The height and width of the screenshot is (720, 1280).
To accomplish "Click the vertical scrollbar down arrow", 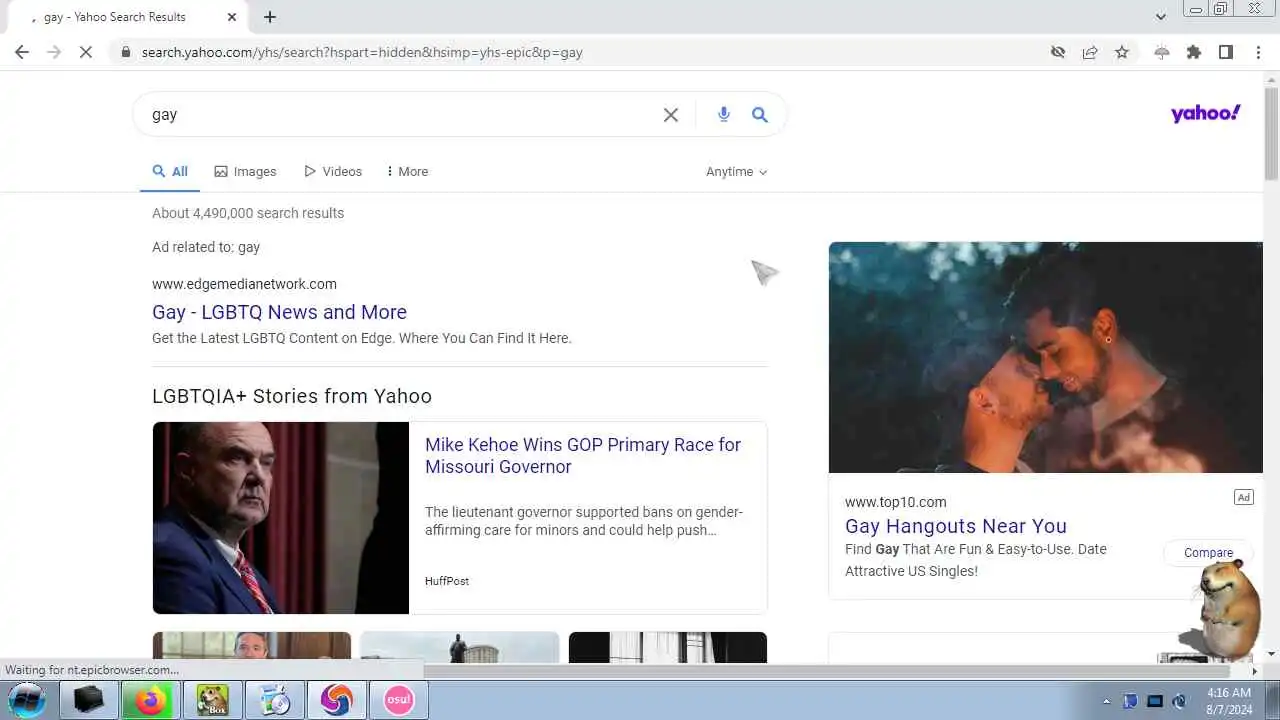I will pyautogui.click(x=1271, y=654).
